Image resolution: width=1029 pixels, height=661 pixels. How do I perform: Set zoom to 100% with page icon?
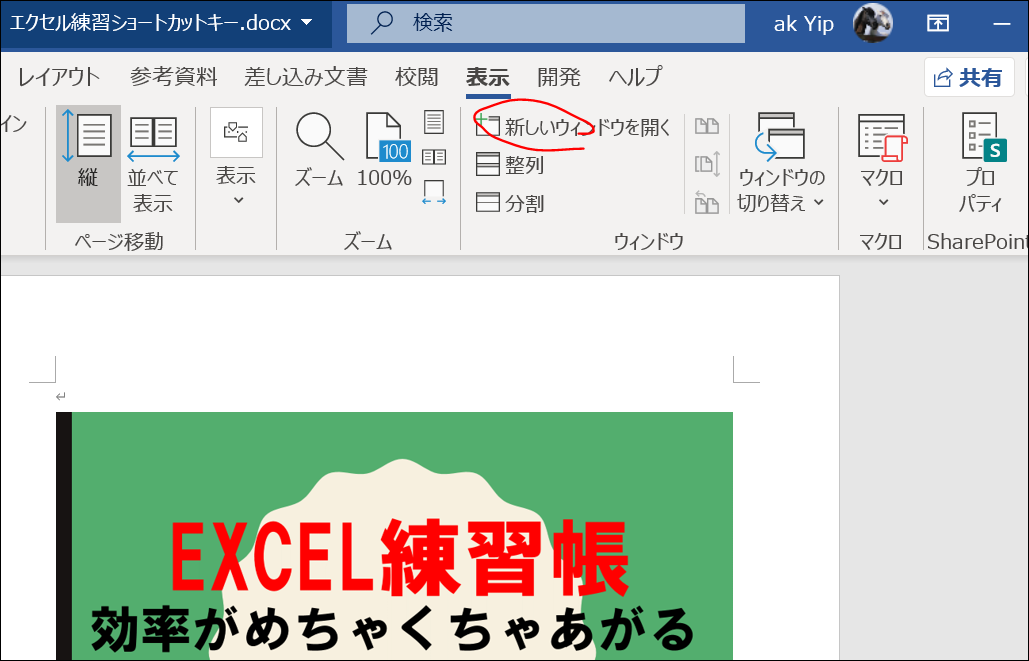click(x=385, y=151)
